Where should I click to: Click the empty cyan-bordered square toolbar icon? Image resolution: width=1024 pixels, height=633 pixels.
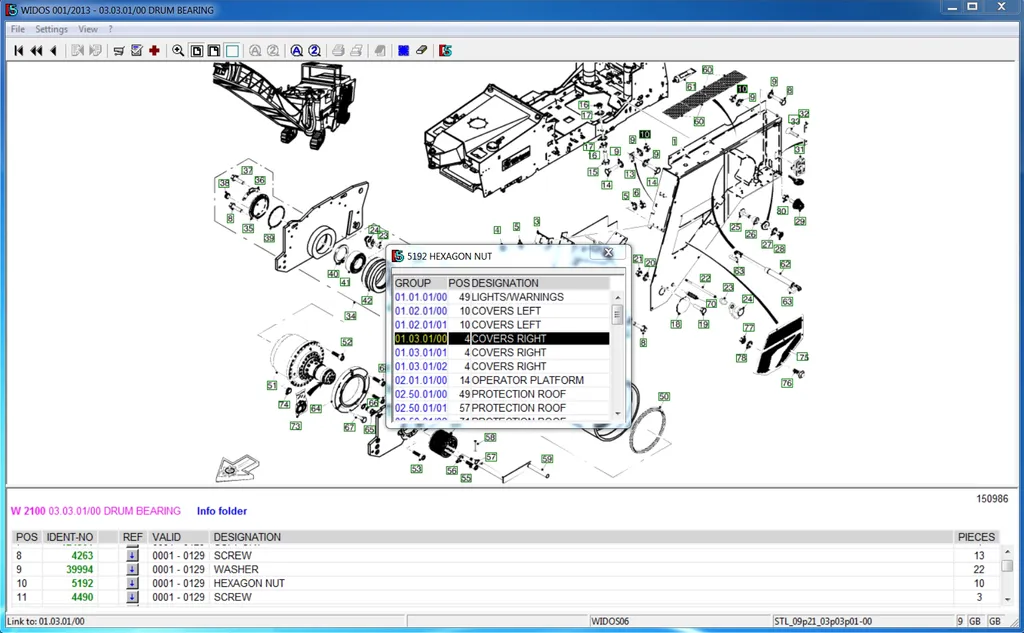pos(232,50)
